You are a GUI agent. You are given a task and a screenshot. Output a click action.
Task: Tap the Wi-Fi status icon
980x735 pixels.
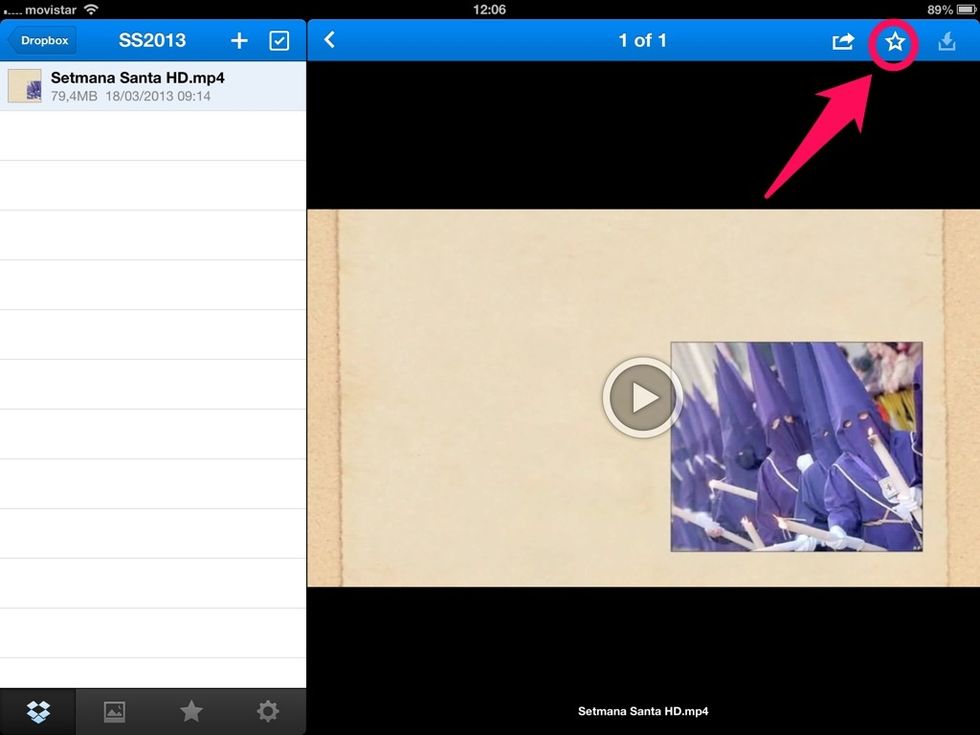92,9
